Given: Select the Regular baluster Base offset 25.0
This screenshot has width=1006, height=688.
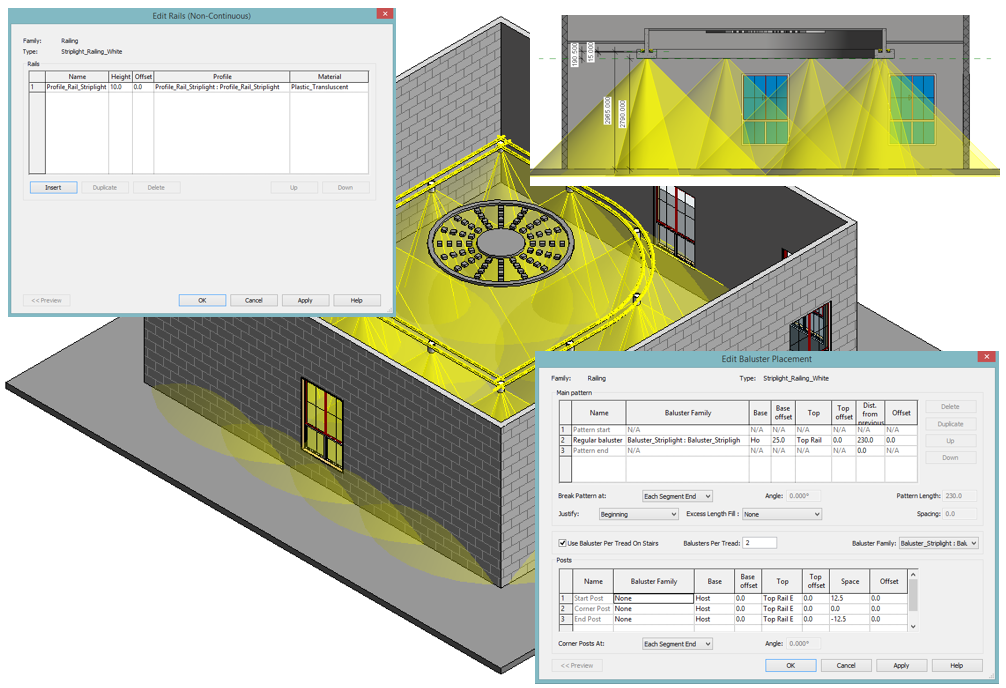Looking at the screenshot, I should click(x=783, y=440).
